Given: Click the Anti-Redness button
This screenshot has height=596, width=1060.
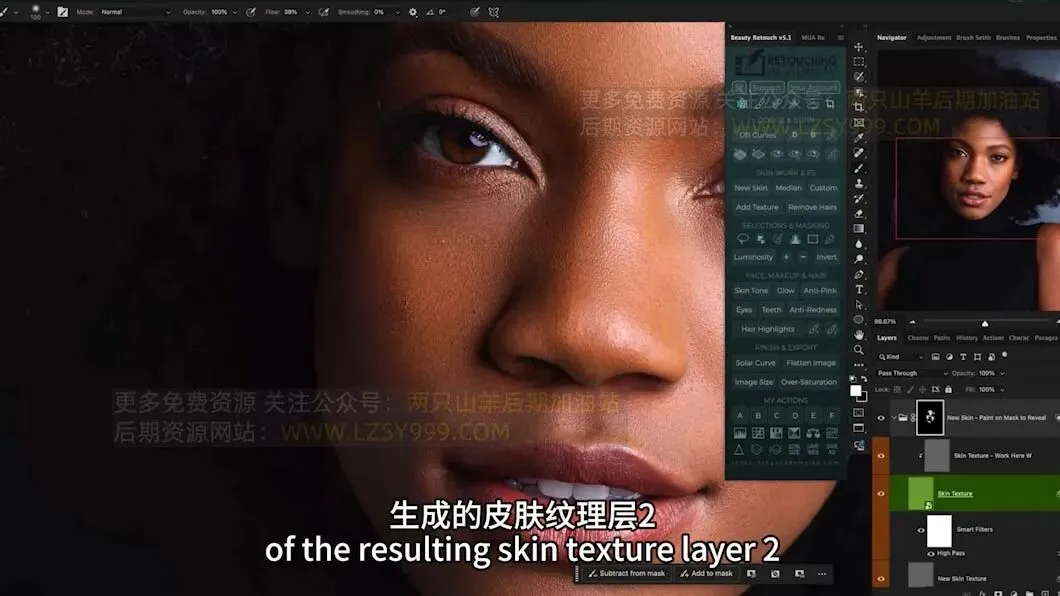Looking at the screenshot, I should pyautogui.click(x=813, y=309).
